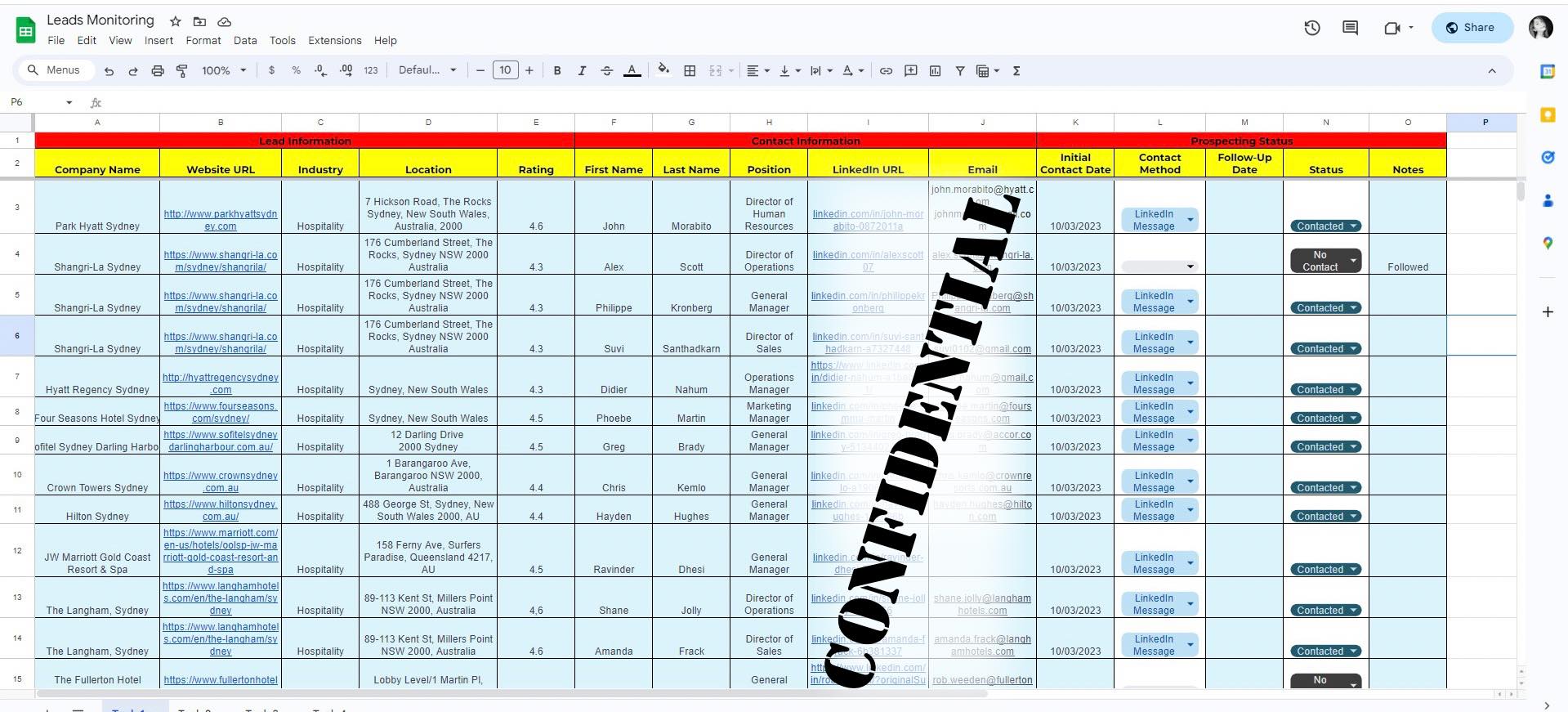Open the text color picker

632,71
